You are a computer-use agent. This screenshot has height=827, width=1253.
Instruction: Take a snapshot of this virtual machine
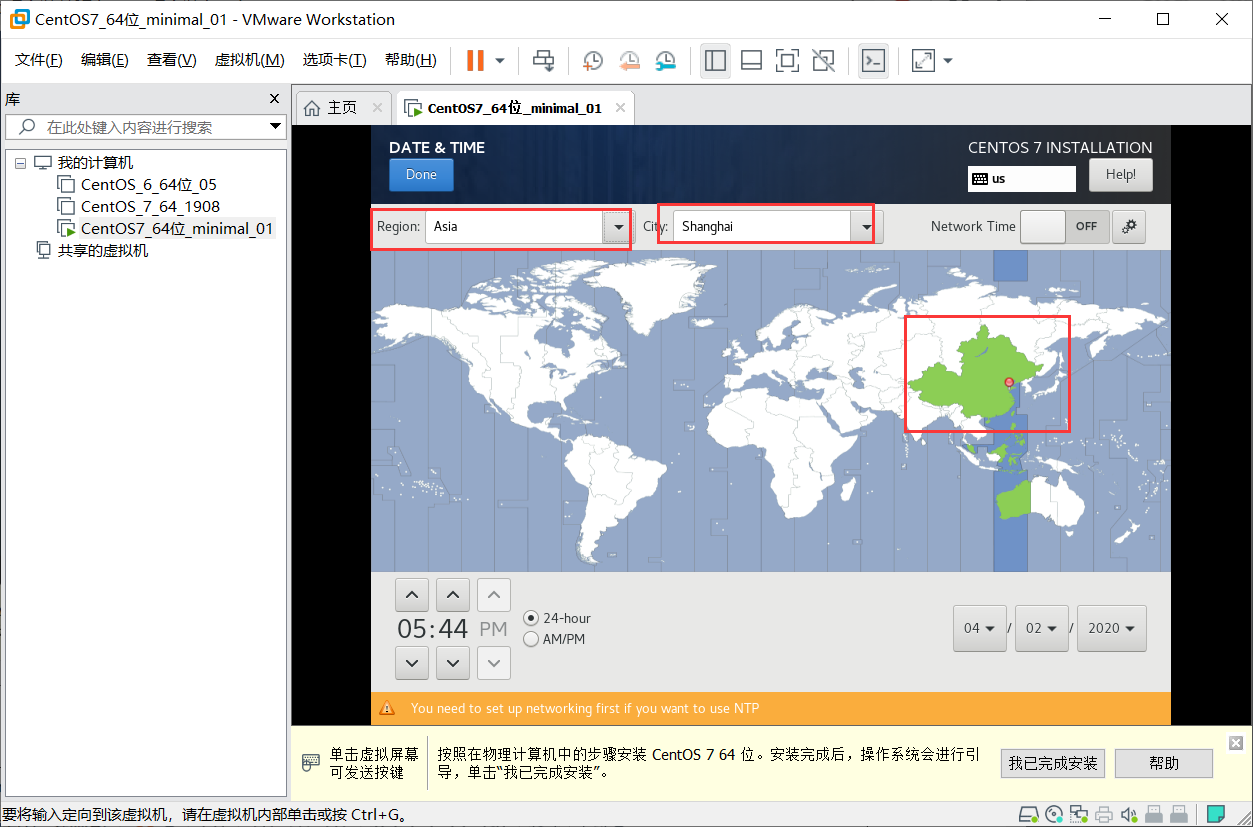[593, 61]
